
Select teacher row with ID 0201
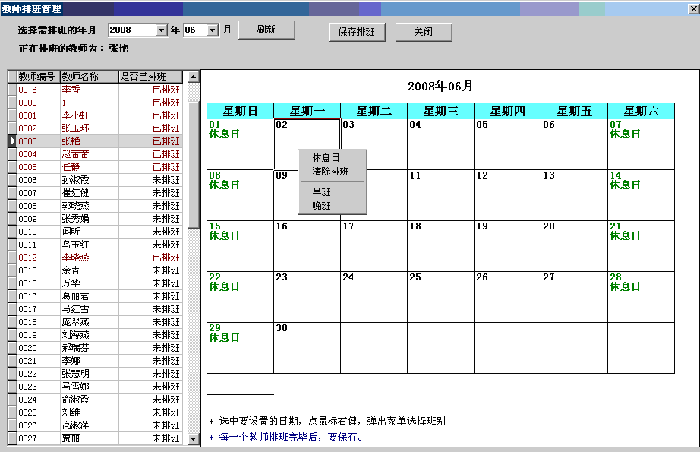coord(95,115)
